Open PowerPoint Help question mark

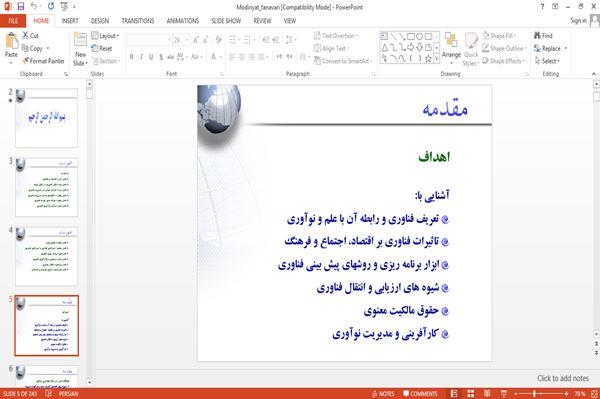(x=542, y=7)
